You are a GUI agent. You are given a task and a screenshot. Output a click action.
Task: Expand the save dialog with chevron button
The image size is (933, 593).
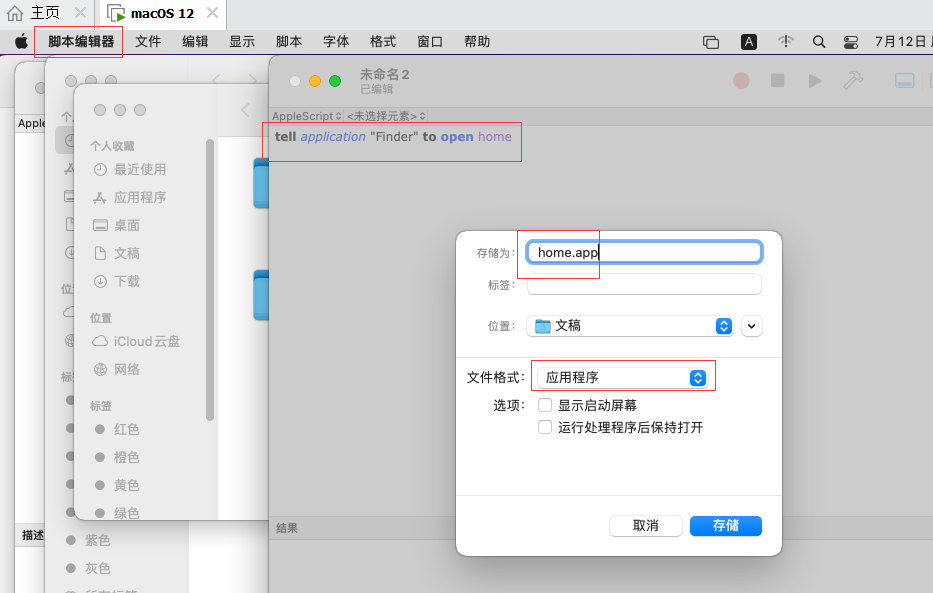(752, 326)
